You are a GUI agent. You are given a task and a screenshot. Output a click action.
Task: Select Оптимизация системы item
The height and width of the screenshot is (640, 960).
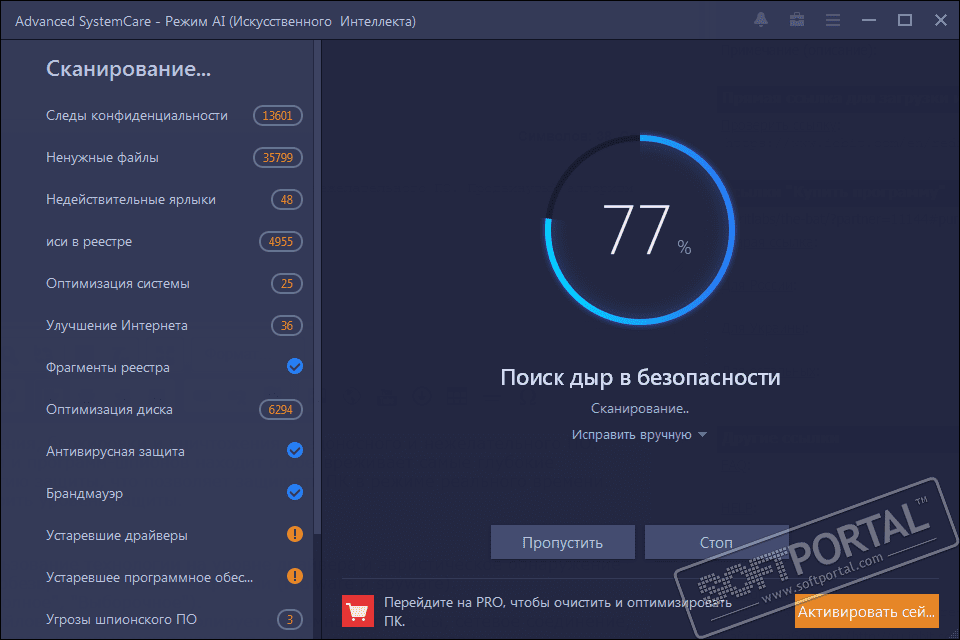pos(118,284)
